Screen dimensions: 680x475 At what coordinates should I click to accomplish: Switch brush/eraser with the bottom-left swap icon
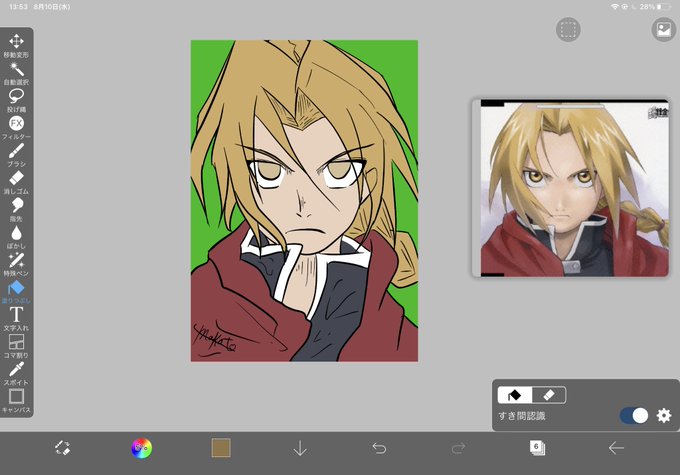pyautogui.click(x=62, y=448)
